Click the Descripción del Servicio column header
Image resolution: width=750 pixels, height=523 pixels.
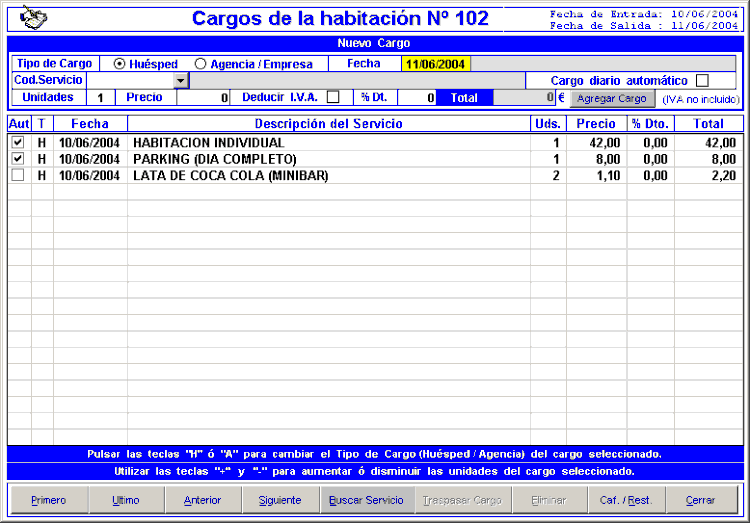[x=329, y=123]
